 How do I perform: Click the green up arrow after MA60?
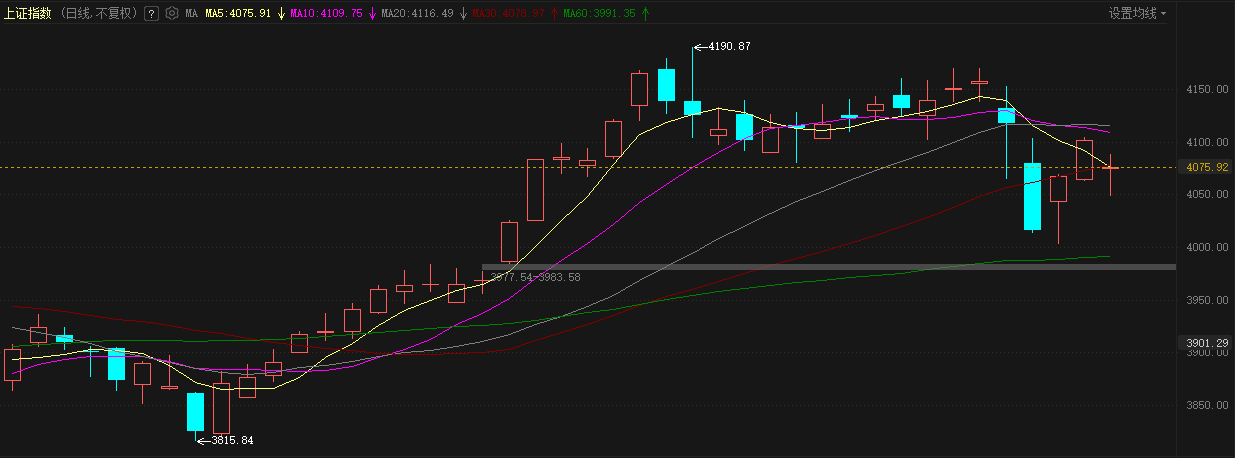coord(645,14)
